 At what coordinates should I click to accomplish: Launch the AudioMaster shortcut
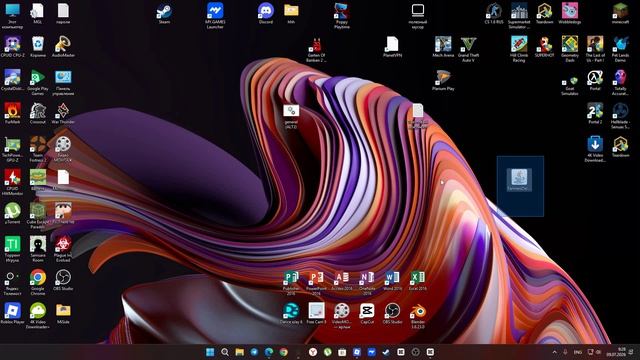[x=63, y=47]
